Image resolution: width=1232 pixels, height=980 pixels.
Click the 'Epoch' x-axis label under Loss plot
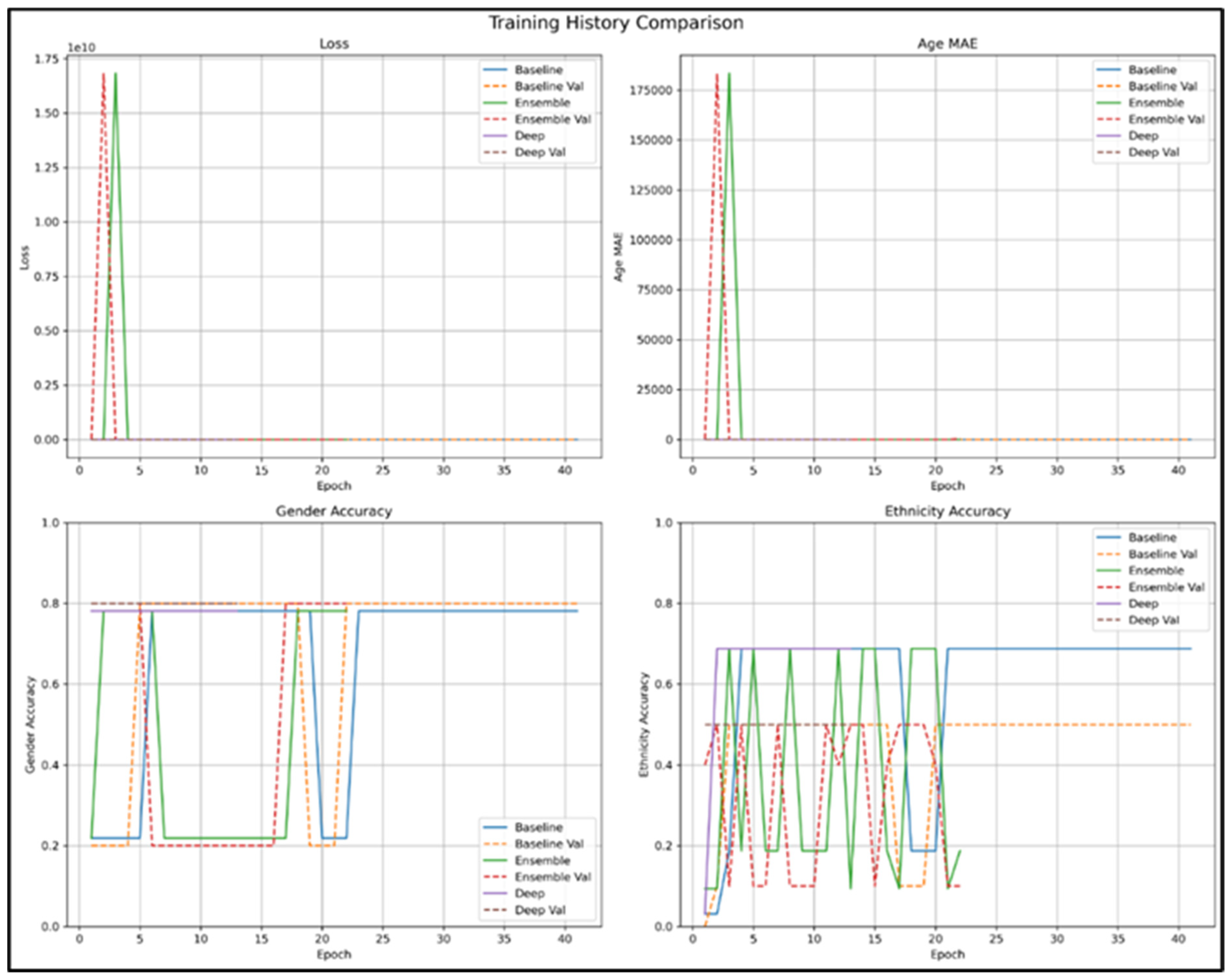point(334,486)
